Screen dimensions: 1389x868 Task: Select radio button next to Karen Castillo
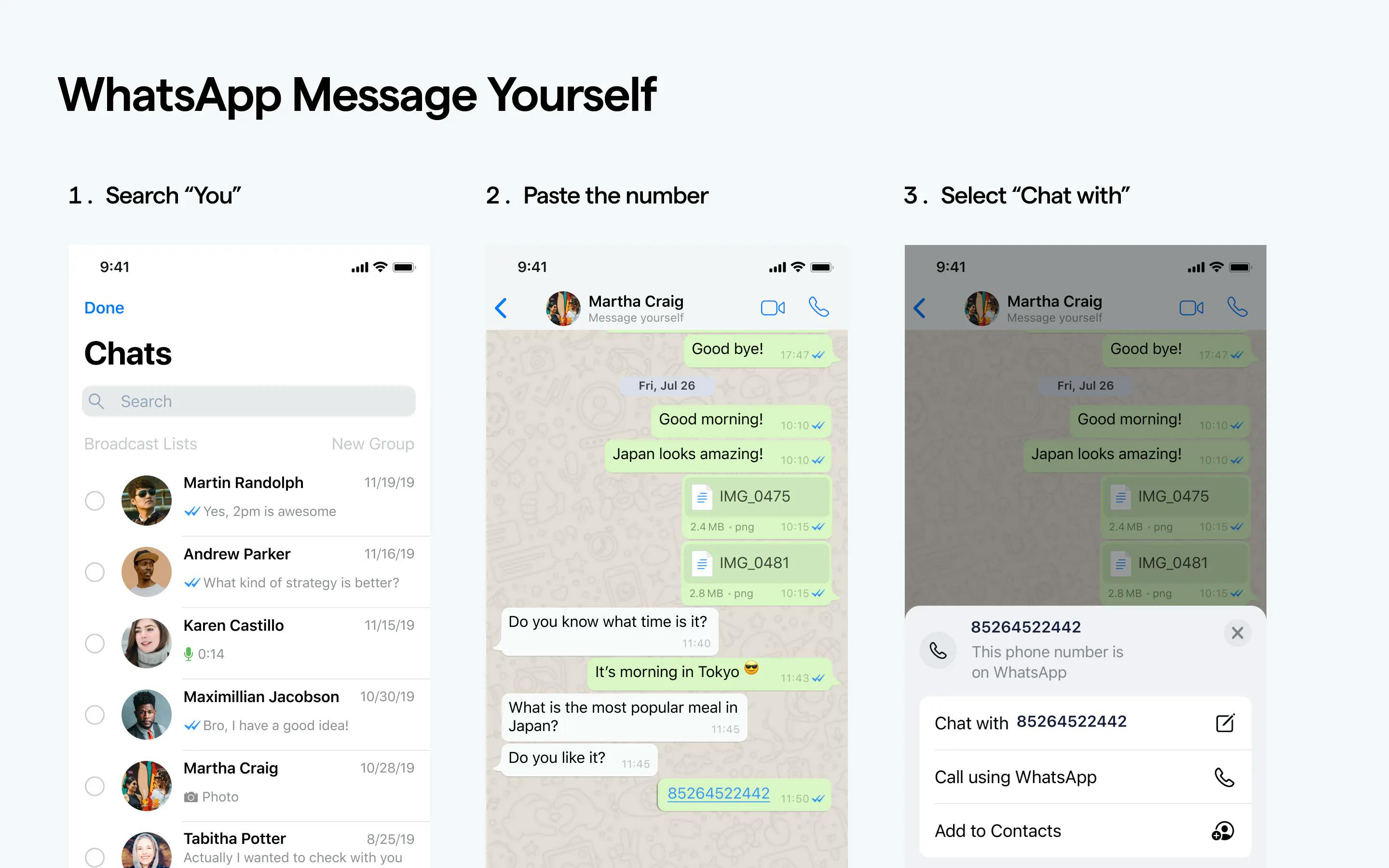coord(95,640)
